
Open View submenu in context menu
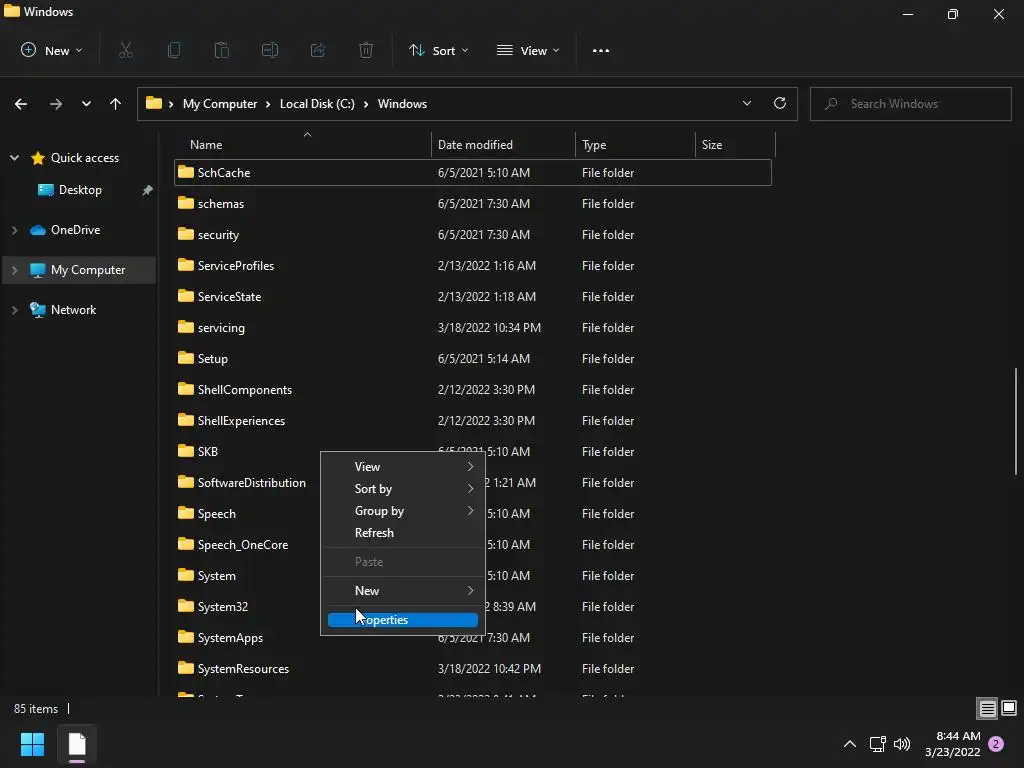pos(403,466)
